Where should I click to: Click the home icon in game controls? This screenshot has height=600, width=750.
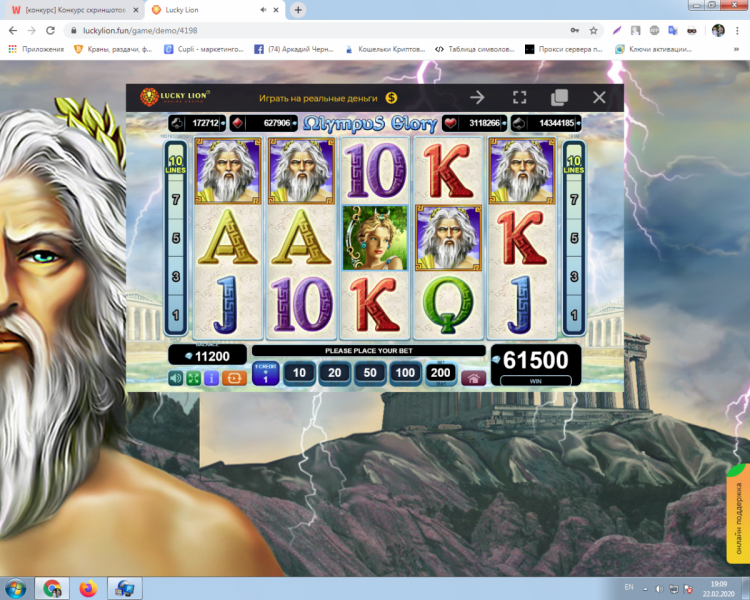[x=473, y=378]
